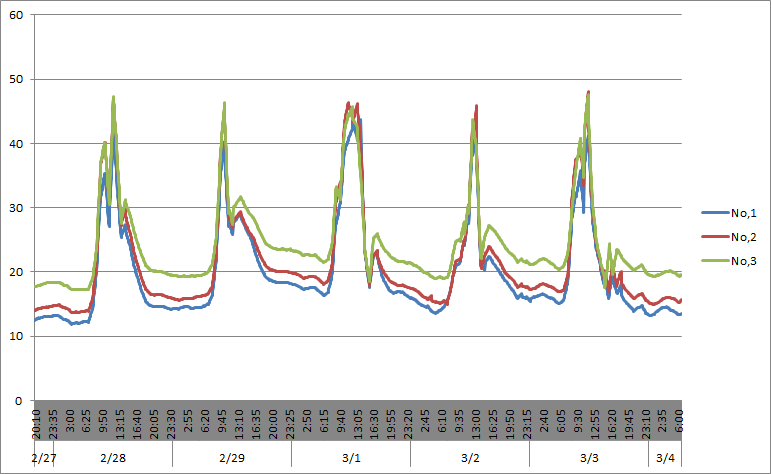This screenshot has height=474, width=771.
Task: Select the 50 label on vertical axis
Action: [x=14, y=80]
